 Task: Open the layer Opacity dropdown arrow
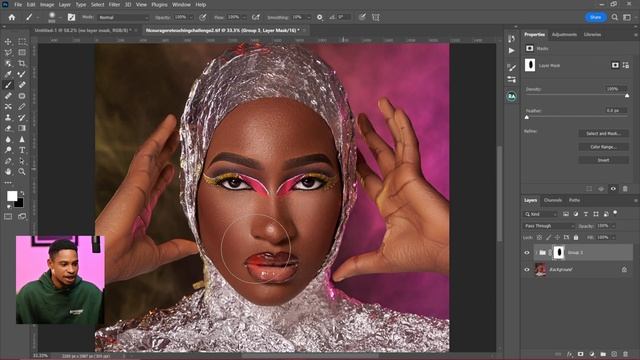[x=613, y=226]
